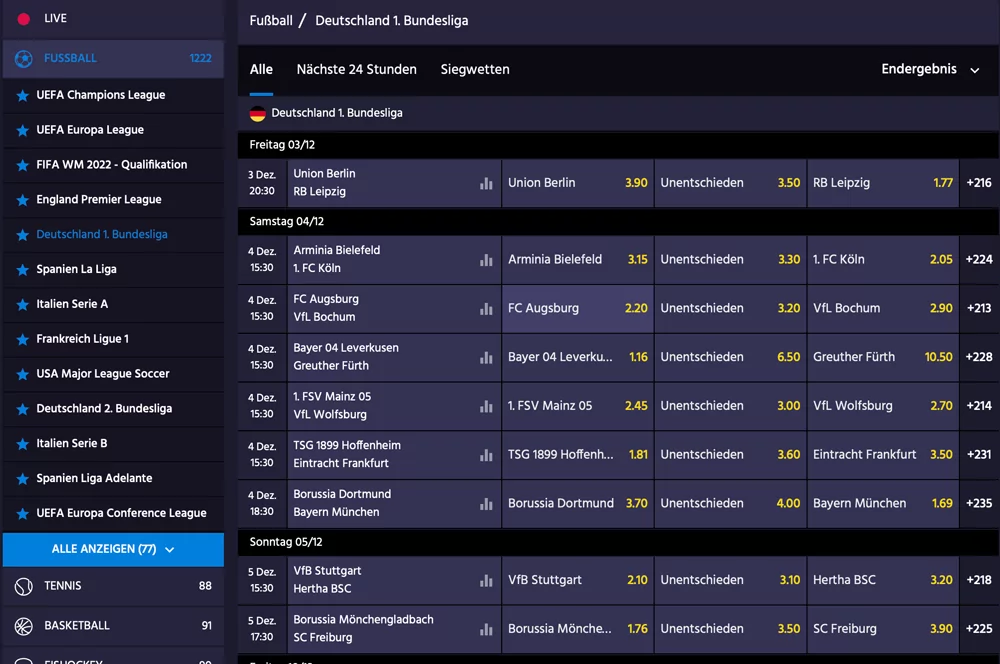Click the star icon beside UEFA Europa League

coord(22,130)
